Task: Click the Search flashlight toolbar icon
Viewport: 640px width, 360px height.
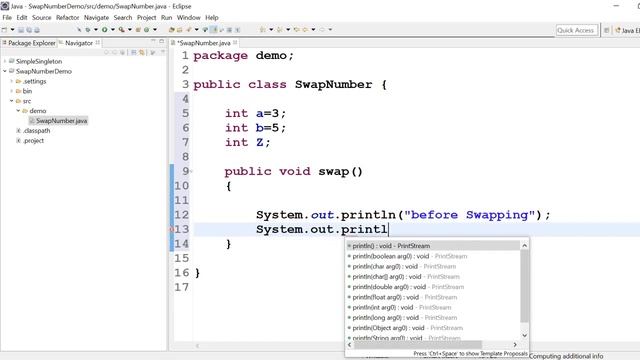Action: tap(188, 30)
